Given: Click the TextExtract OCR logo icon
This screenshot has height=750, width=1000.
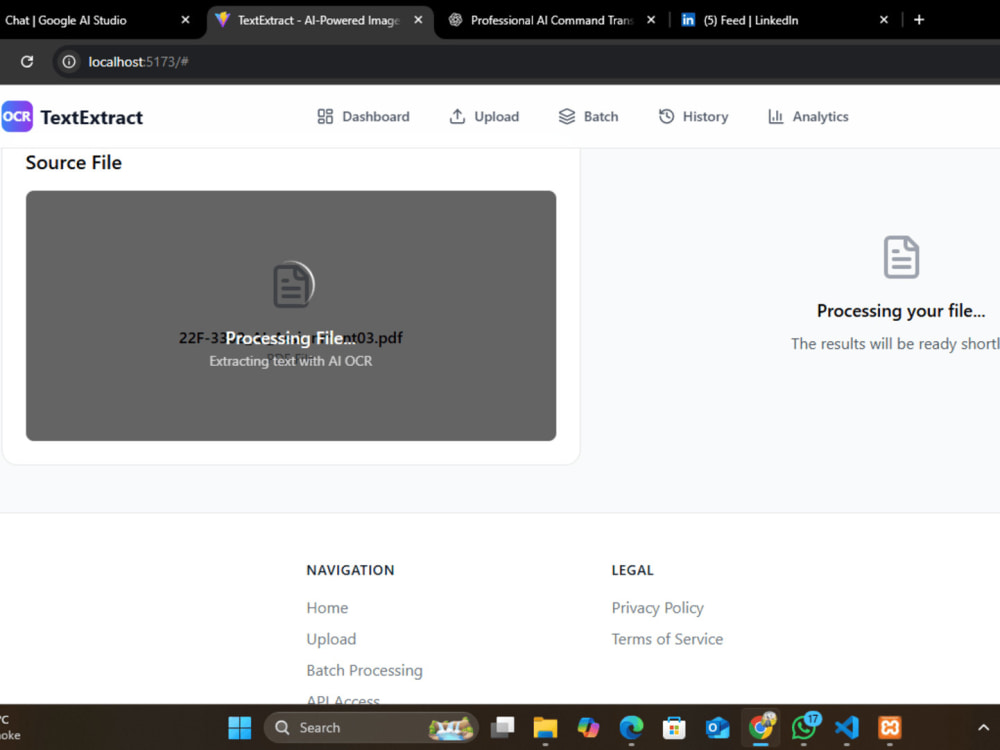Looking at the screenshot, I should 17,117.
